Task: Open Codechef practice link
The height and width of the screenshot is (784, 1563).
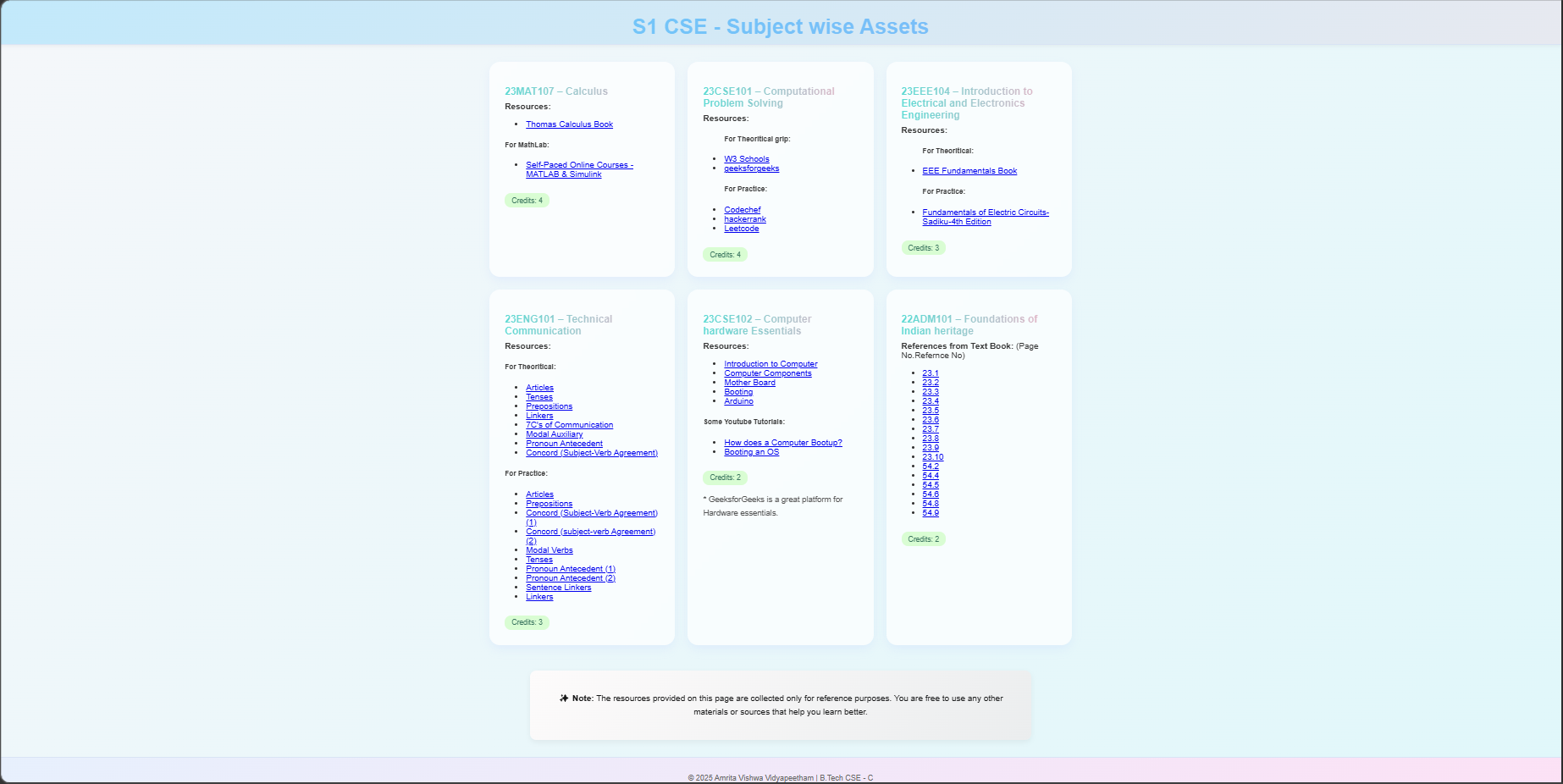Action: [x=742, y=209]
